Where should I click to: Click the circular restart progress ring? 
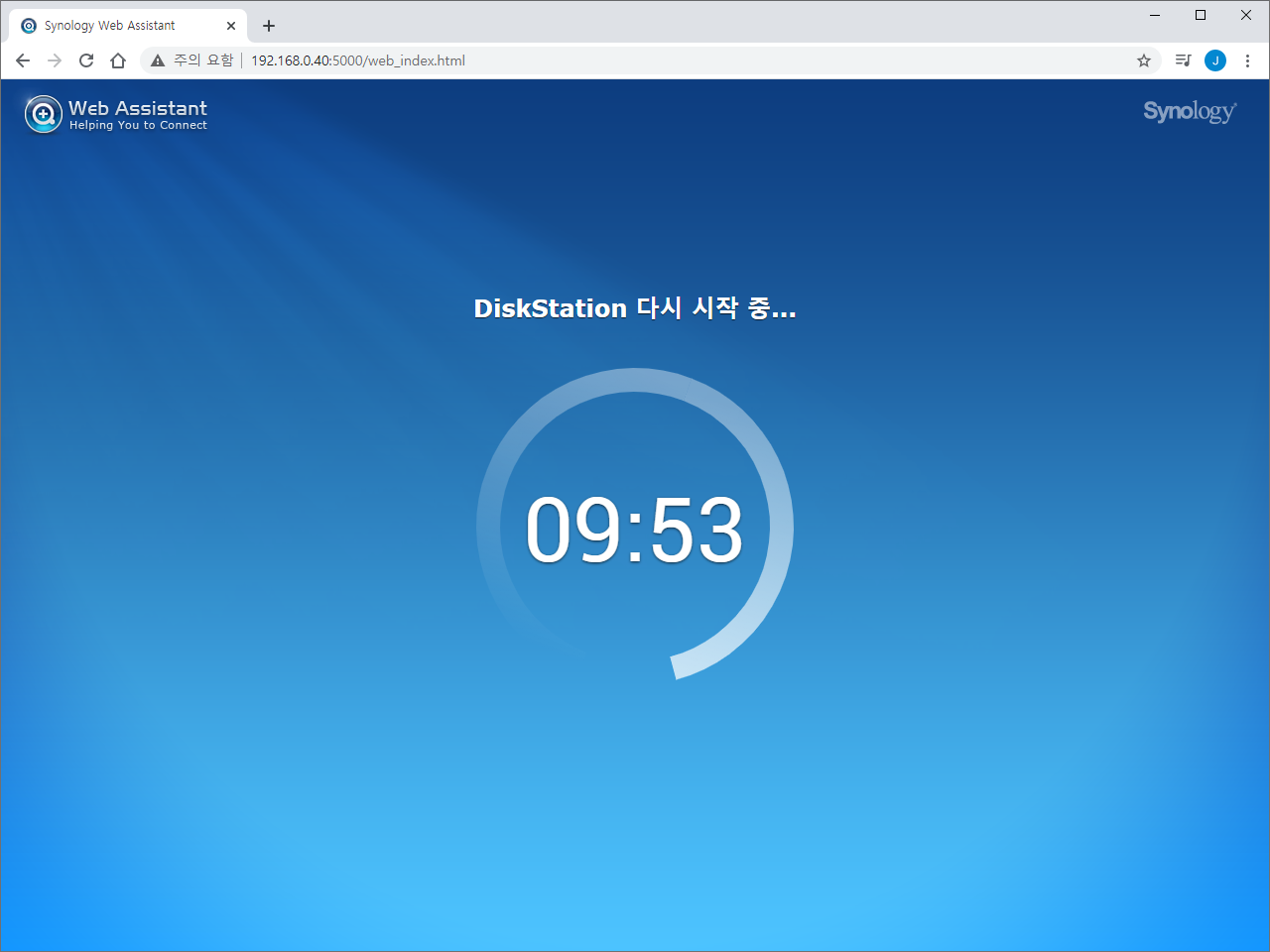click(635, 525)
